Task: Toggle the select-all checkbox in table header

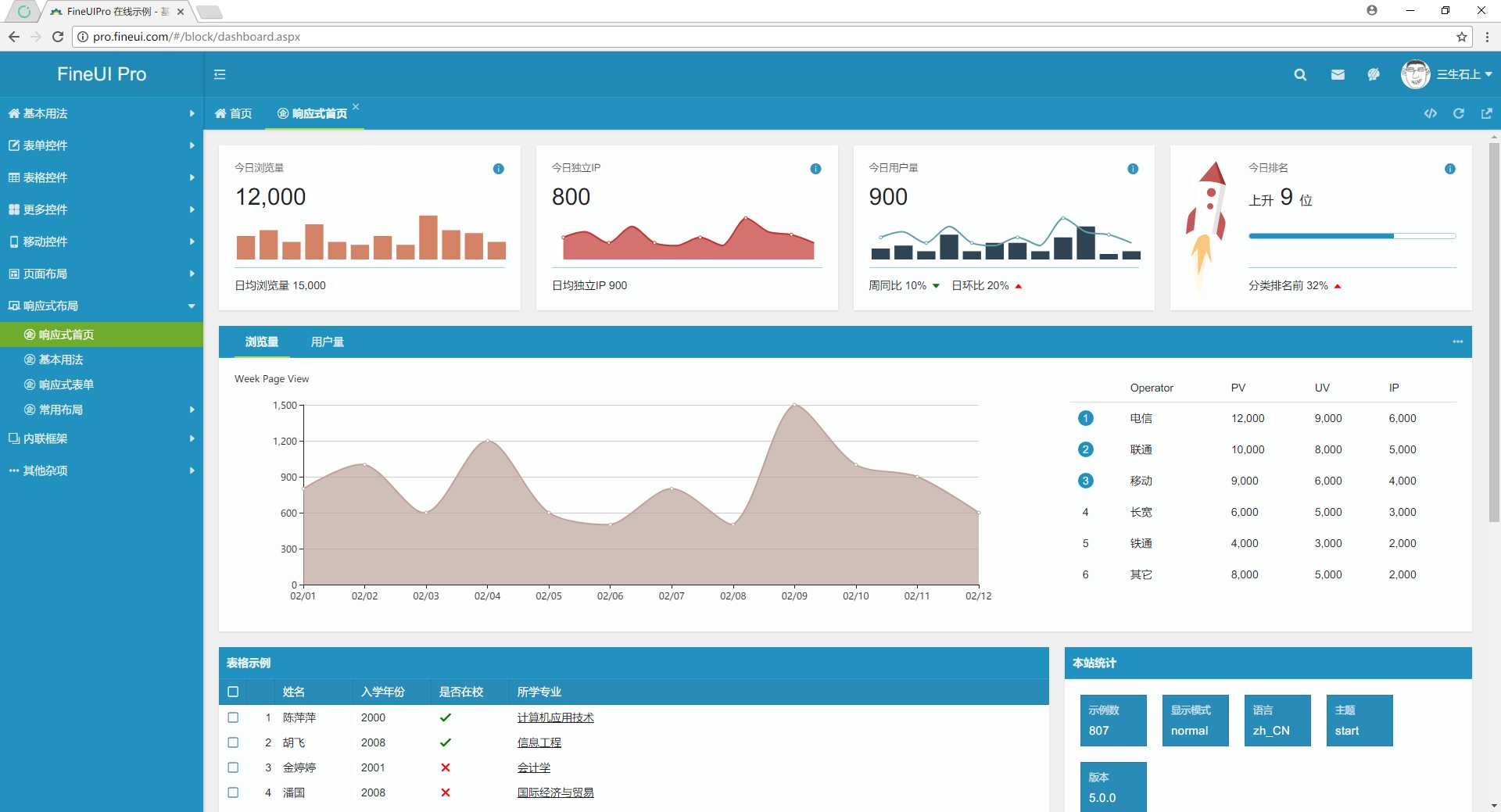Action: (x=233, y=692)
